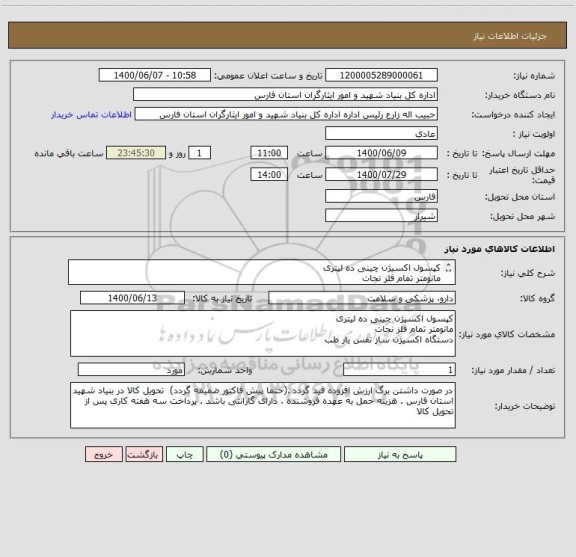This screenshot has height=557, width=576.
Task: Click the buyer notes text area
Action: pos(263,405)
